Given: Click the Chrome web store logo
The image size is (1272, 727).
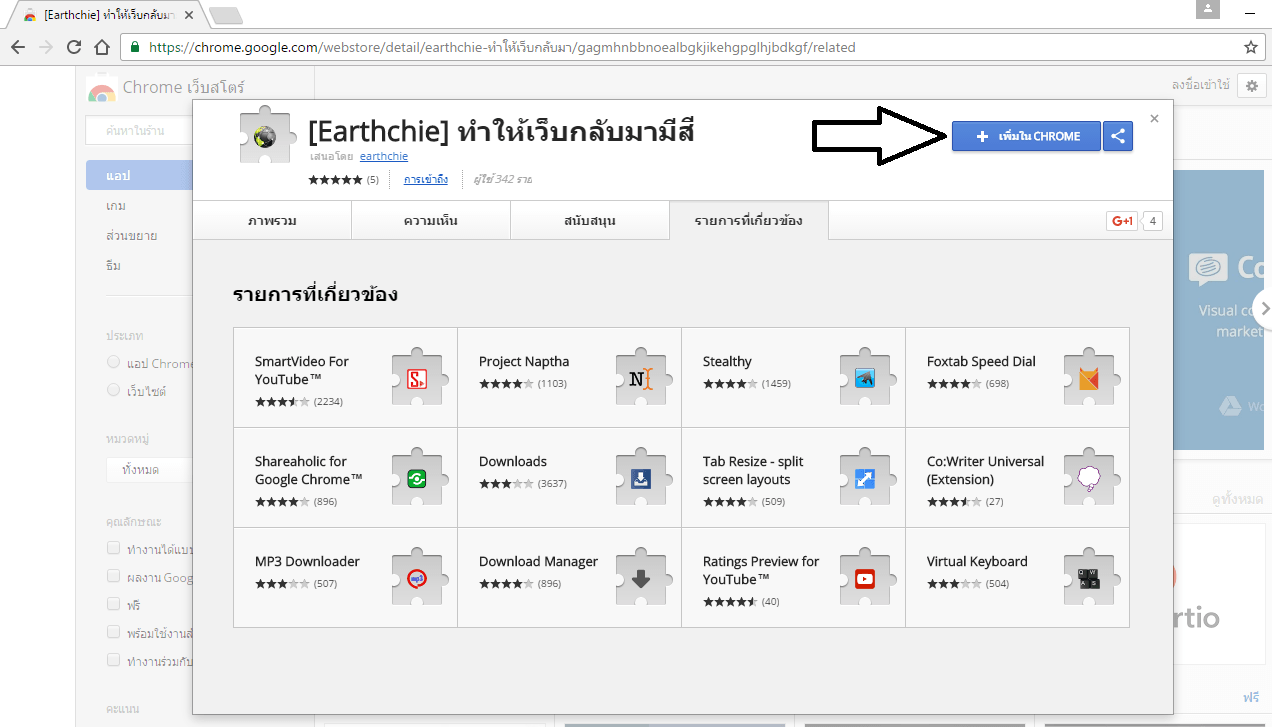Looking at the screenshot, I should tap(101, 90).
